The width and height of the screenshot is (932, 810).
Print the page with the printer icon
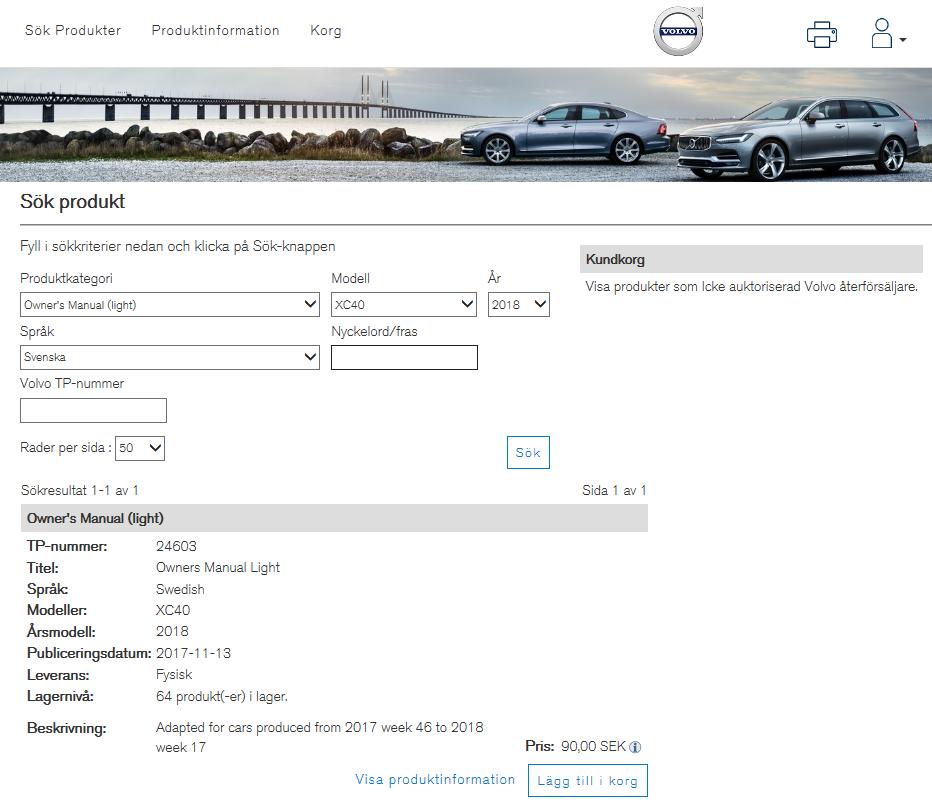pyautogui.click(x=821, y=34)
